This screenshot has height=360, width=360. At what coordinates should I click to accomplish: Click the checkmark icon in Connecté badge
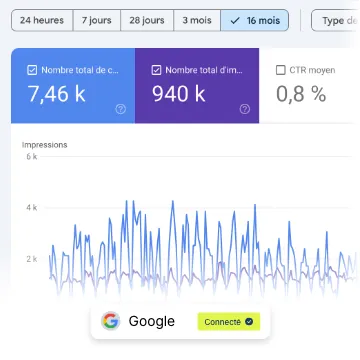(x=249, y=322)
